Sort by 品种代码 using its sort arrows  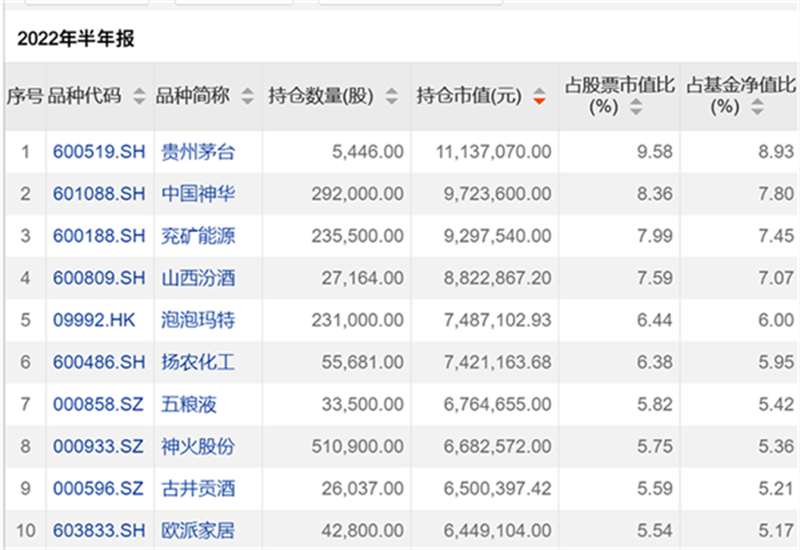138,97
